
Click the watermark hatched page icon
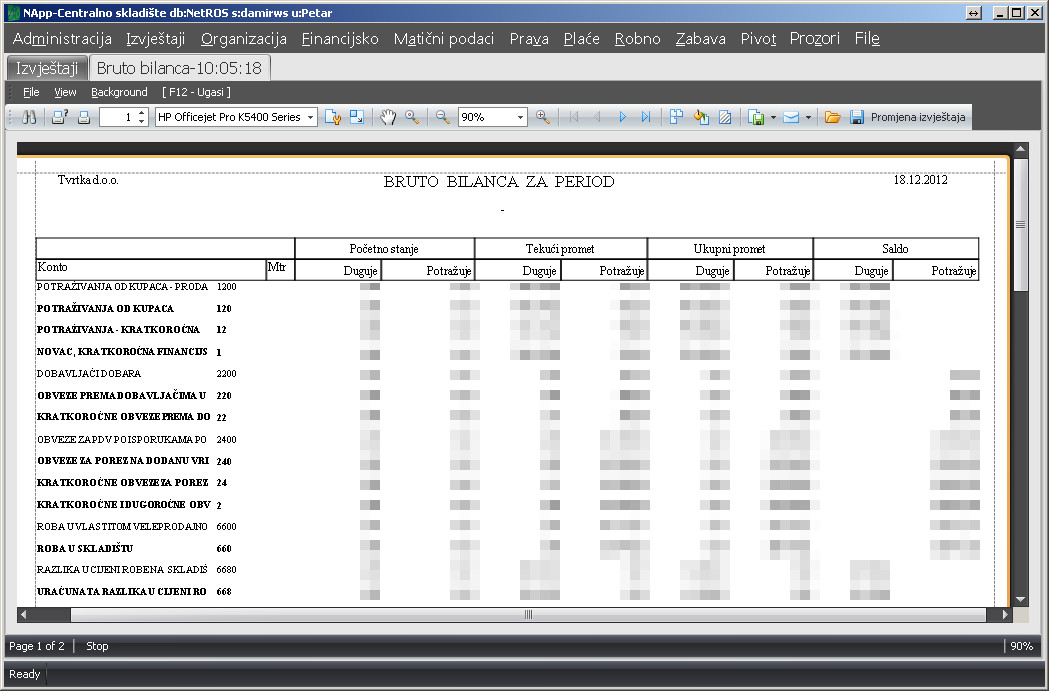725,117
